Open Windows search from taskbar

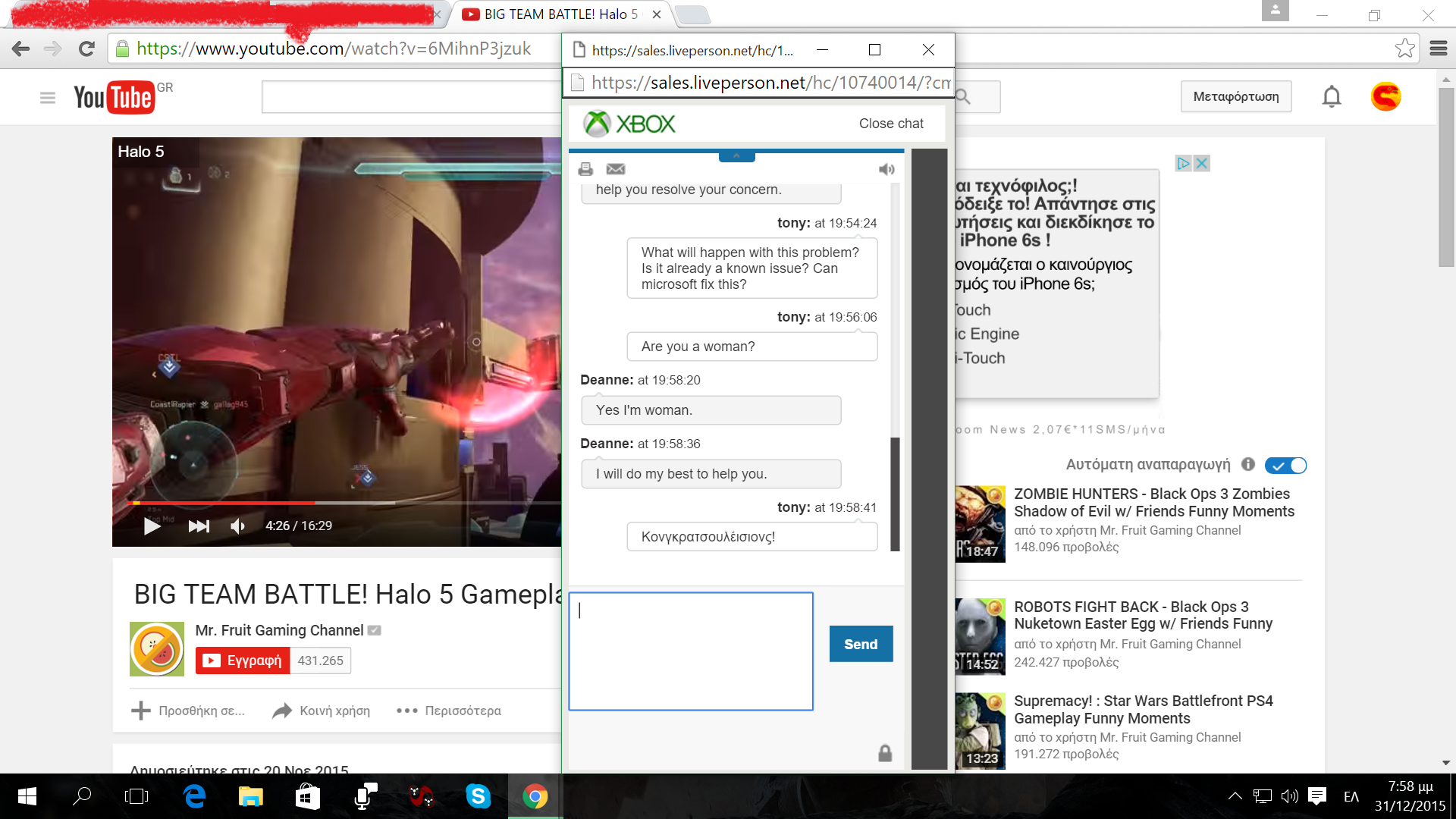[x=82, y=796]
